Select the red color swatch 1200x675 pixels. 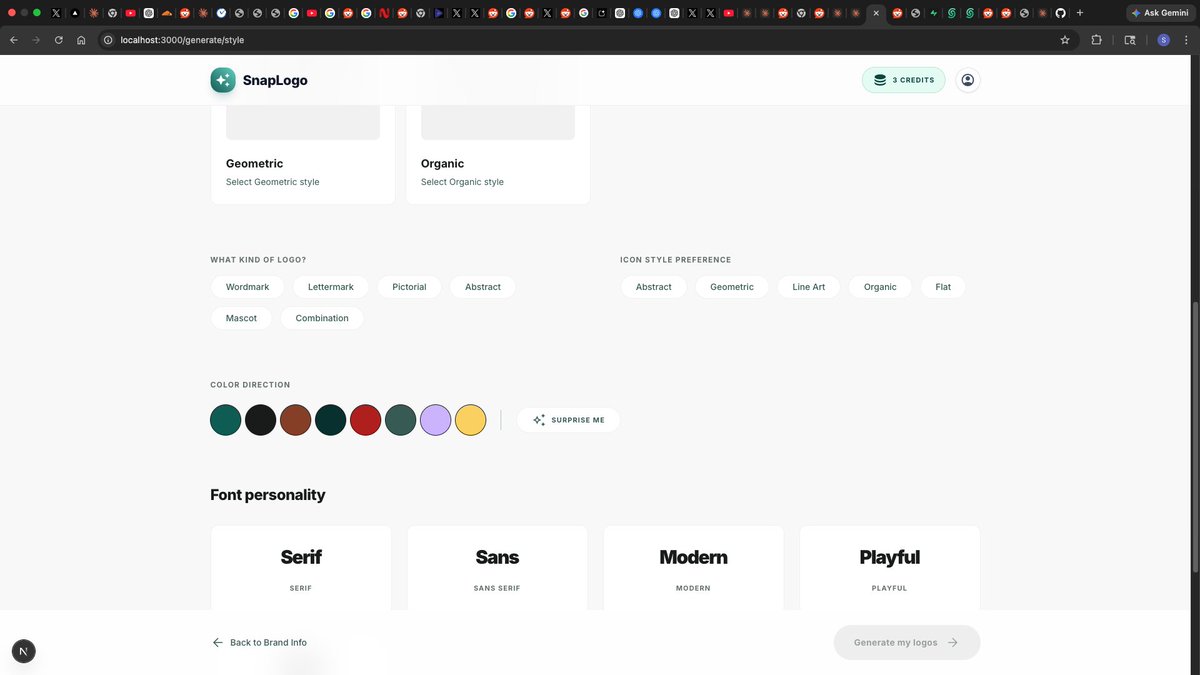pyautogui.click(x=366, y=420)
